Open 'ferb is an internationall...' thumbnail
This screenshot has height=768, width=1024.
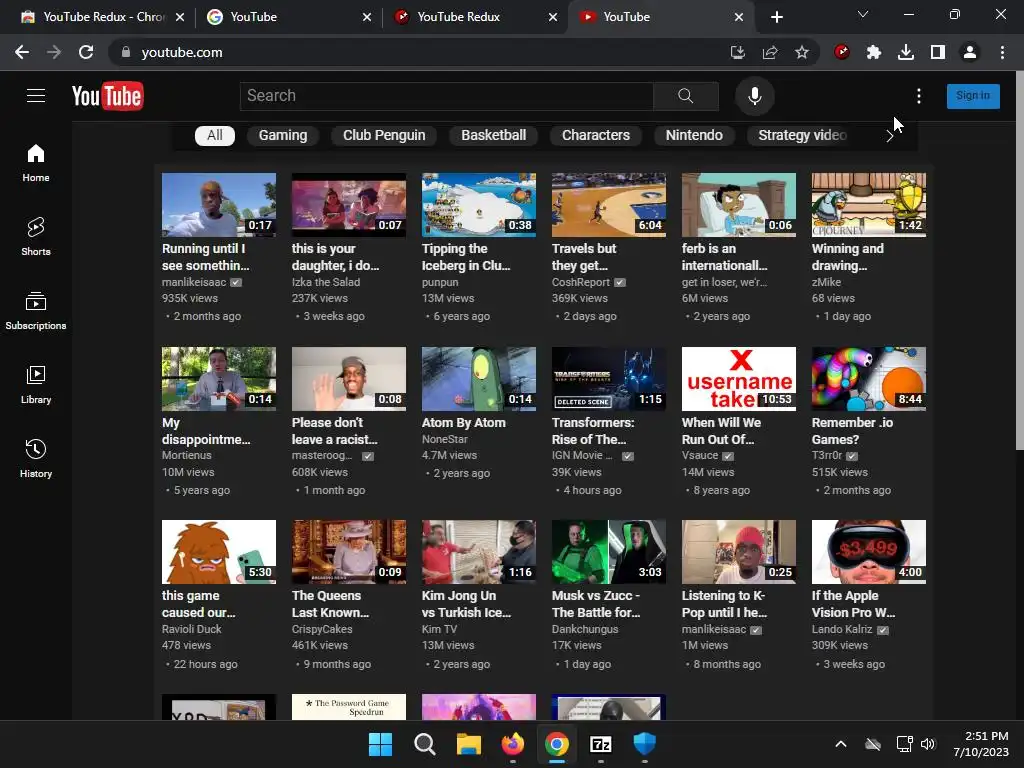(x=739, y=204)
